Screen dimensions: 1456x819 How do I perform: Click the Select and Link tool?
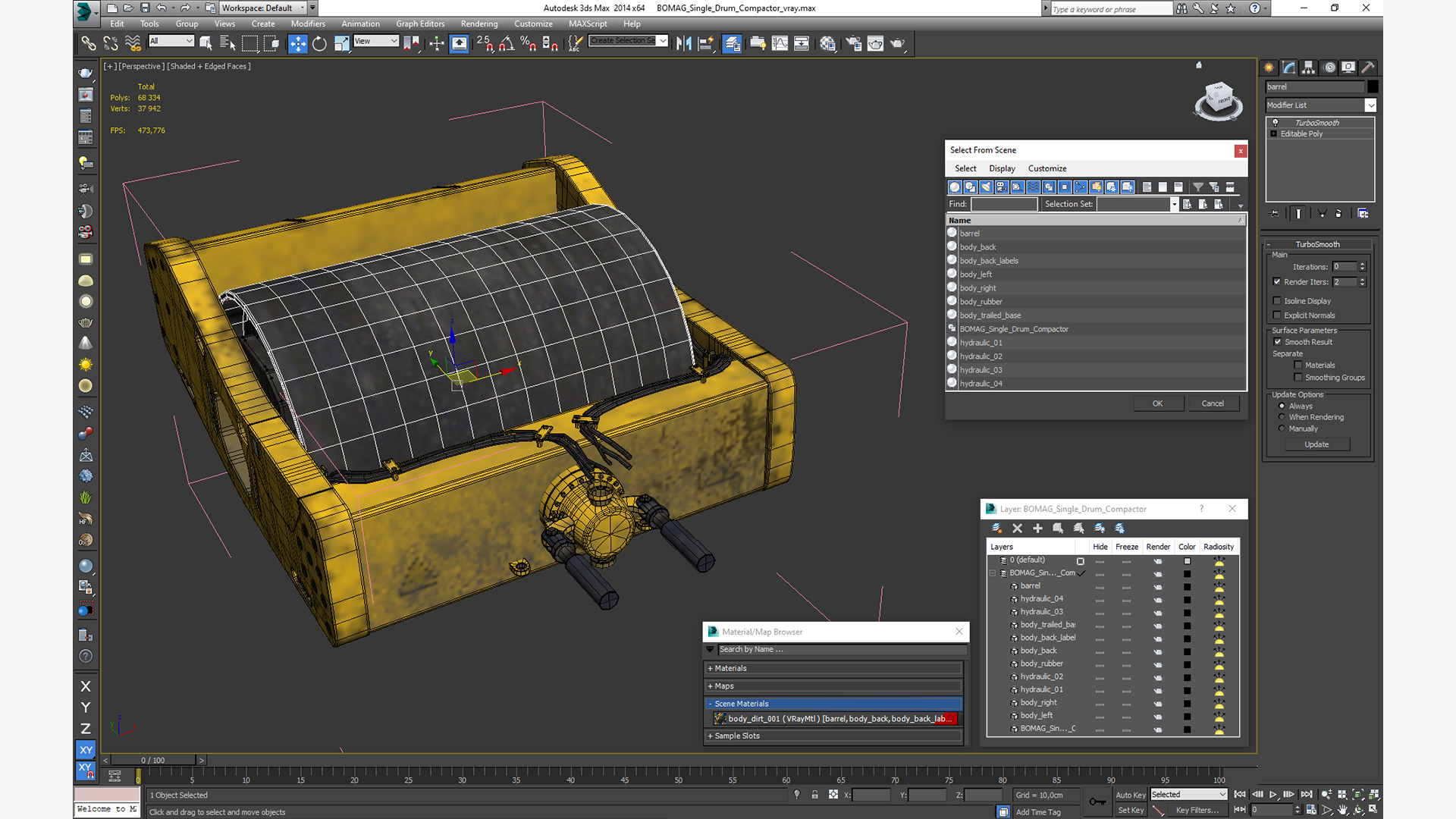pos(89,43)
